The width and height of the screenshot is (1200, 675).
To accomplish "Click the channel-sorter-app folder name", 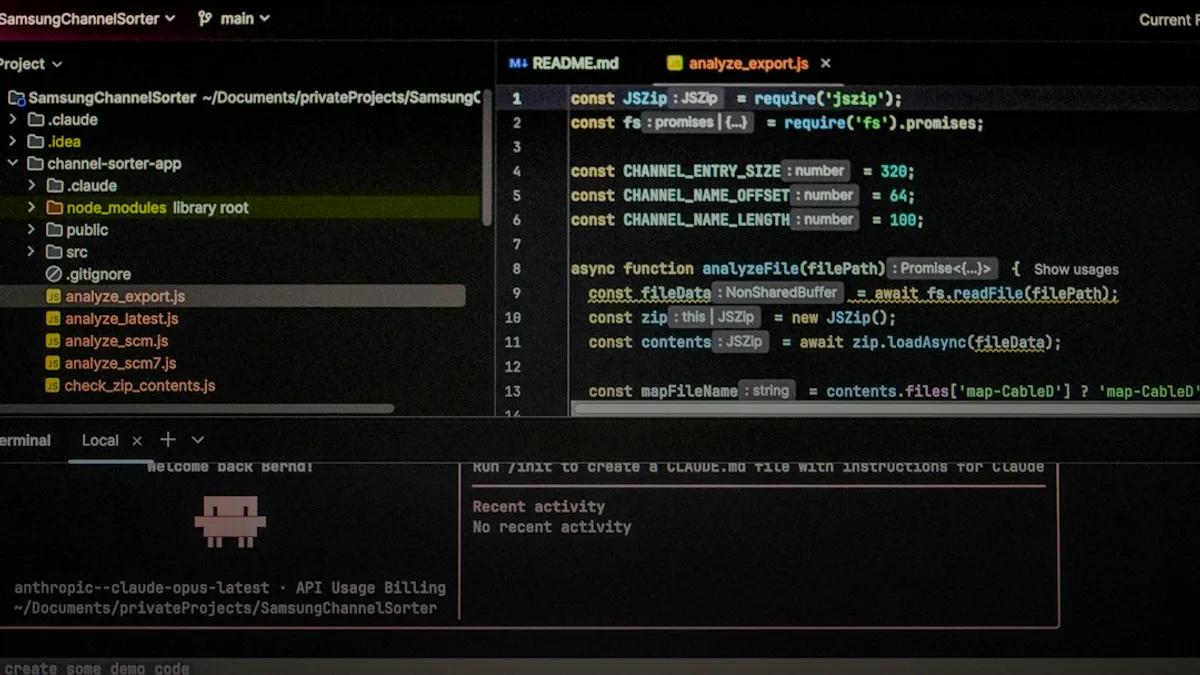I will click(x=114, y=164).
